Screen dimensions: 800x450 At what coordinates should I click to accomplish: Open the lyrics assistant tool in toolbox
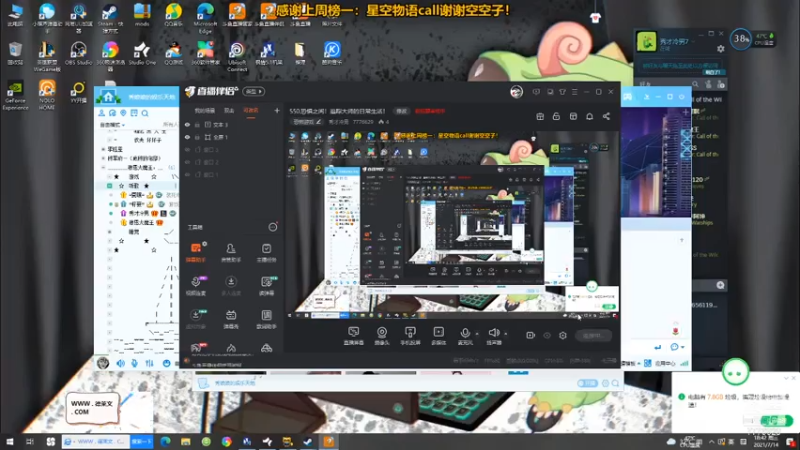tap(266, 319)
